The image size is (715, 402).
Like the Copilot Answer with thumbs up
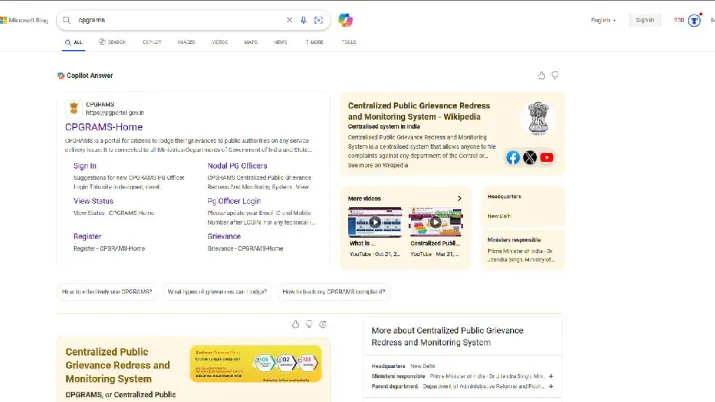coord(541,75)
